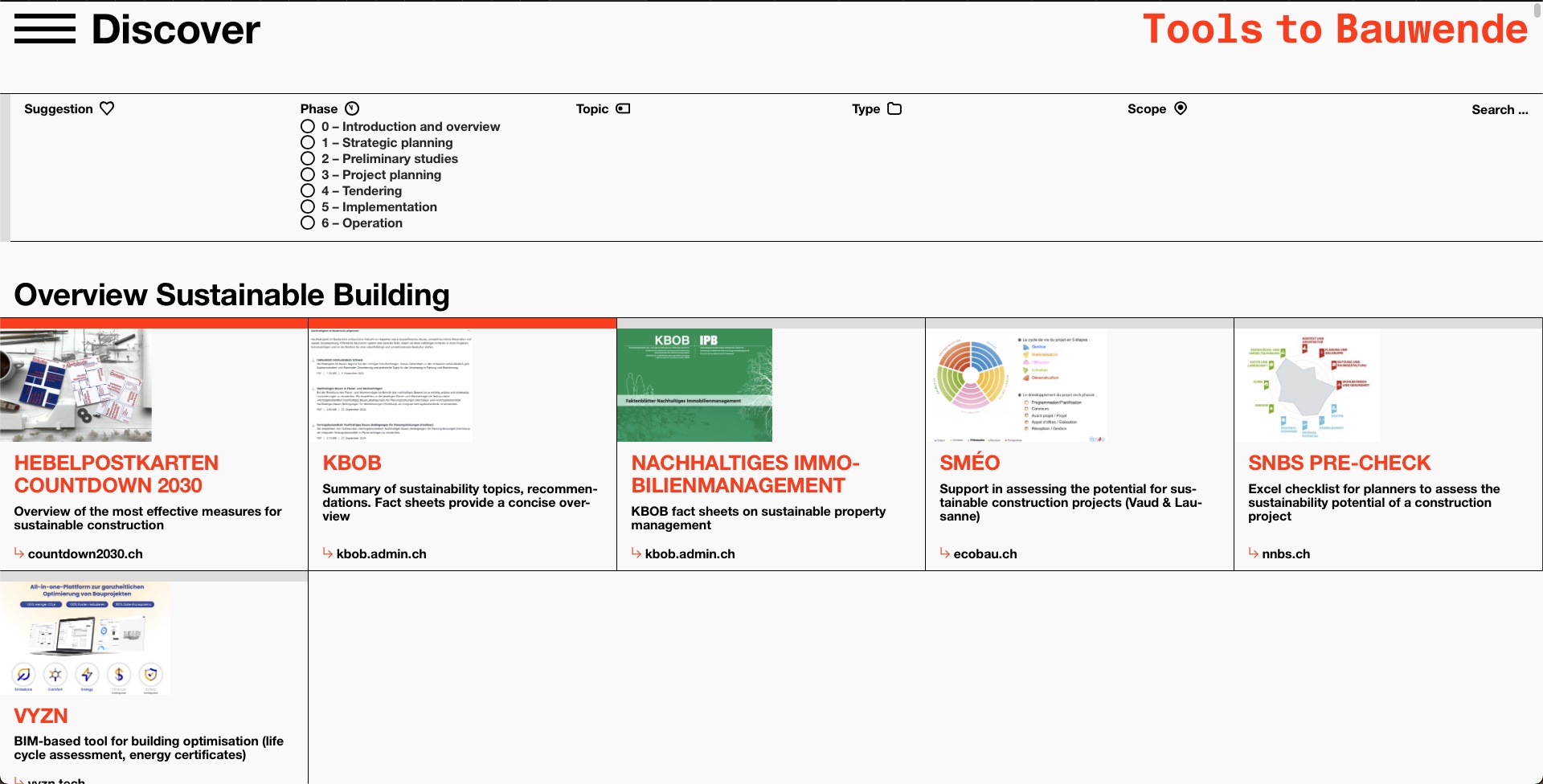Click the folder icon beside Type
This screenshot has width=1543, height=784.
point(894,108)
